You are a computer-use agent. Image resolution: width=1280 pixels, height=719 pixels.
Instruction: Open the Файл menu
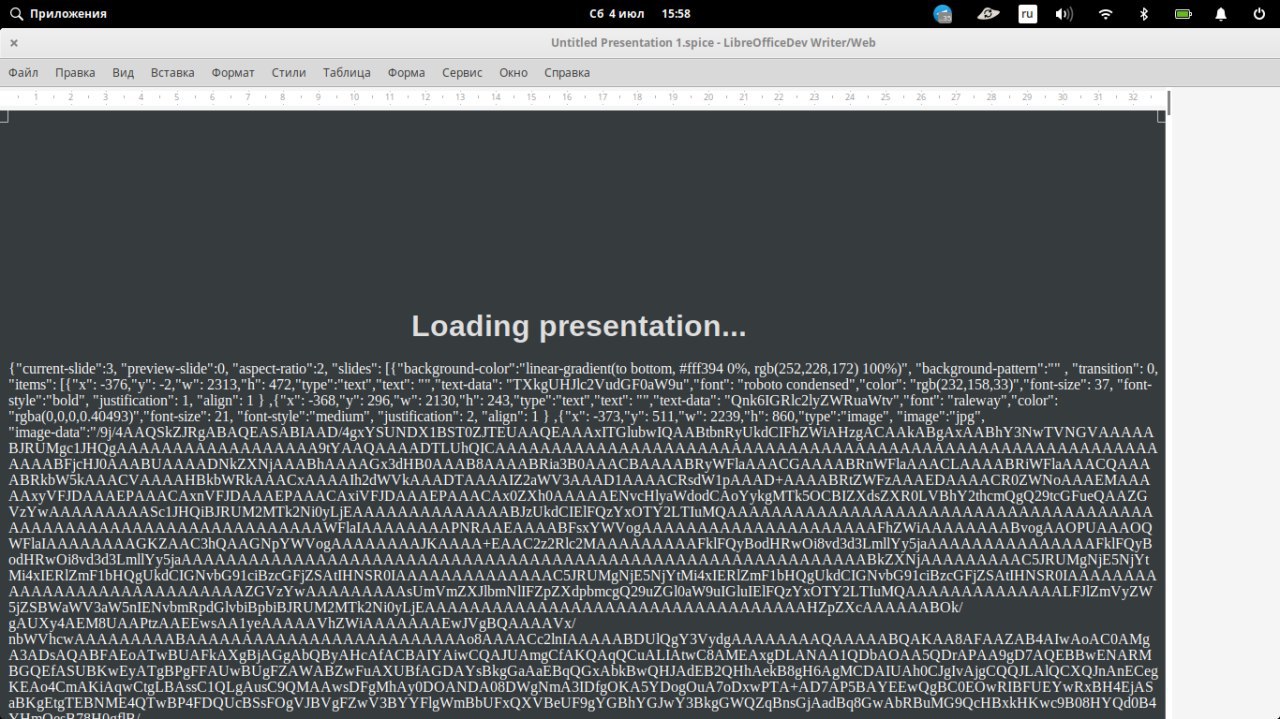(23, 73)
